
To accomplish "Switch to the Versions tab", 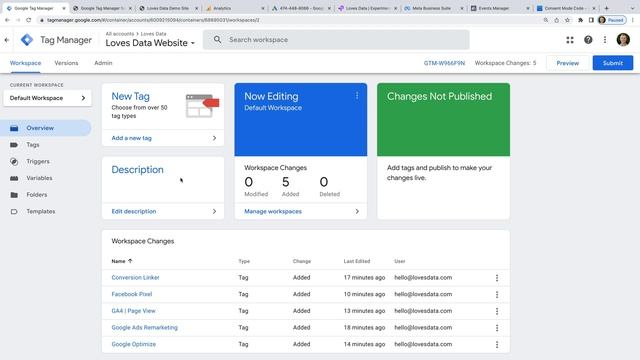I will point(66,63).
